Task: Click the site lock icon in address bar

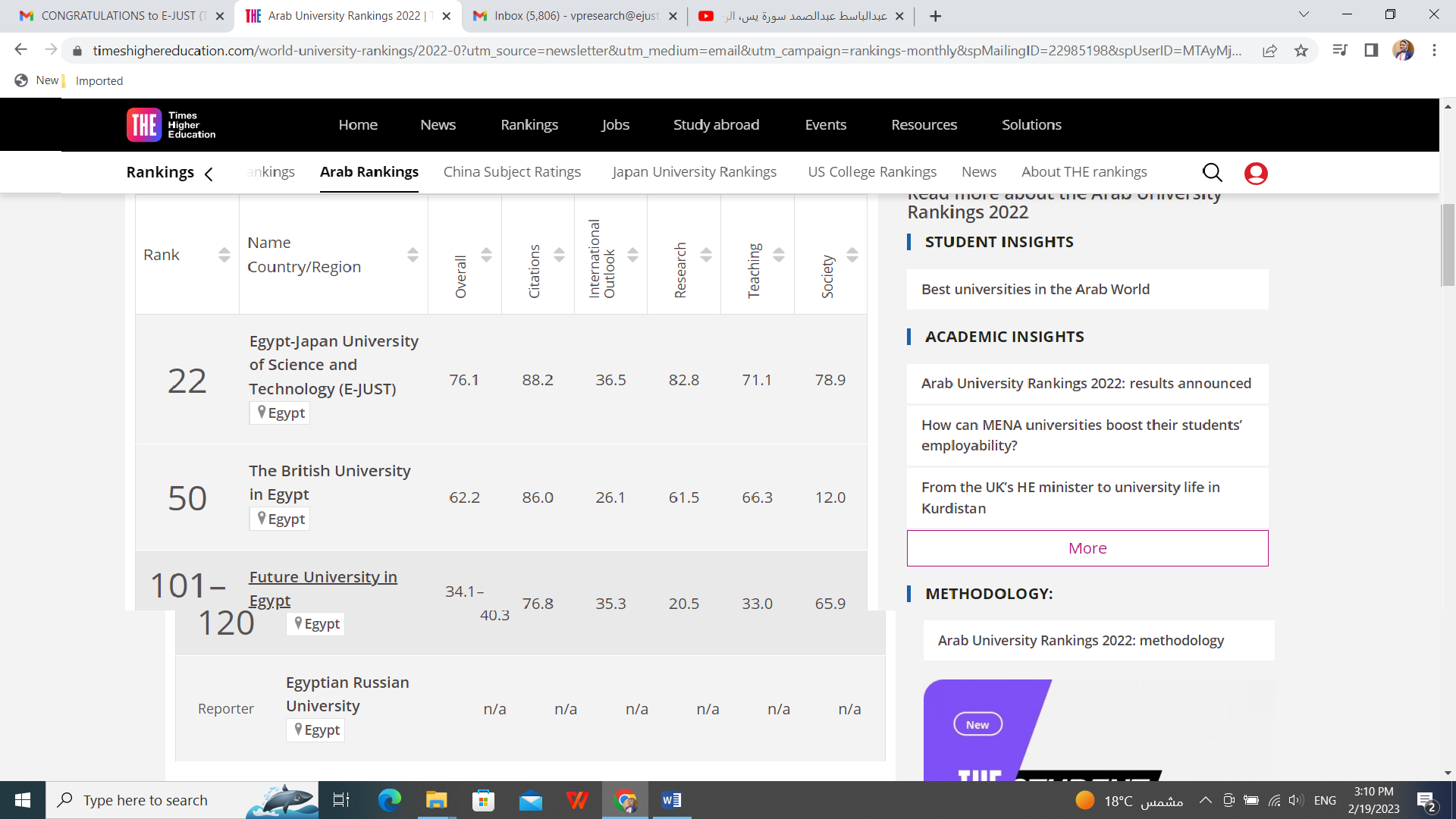Action: (x=77, y=51)
